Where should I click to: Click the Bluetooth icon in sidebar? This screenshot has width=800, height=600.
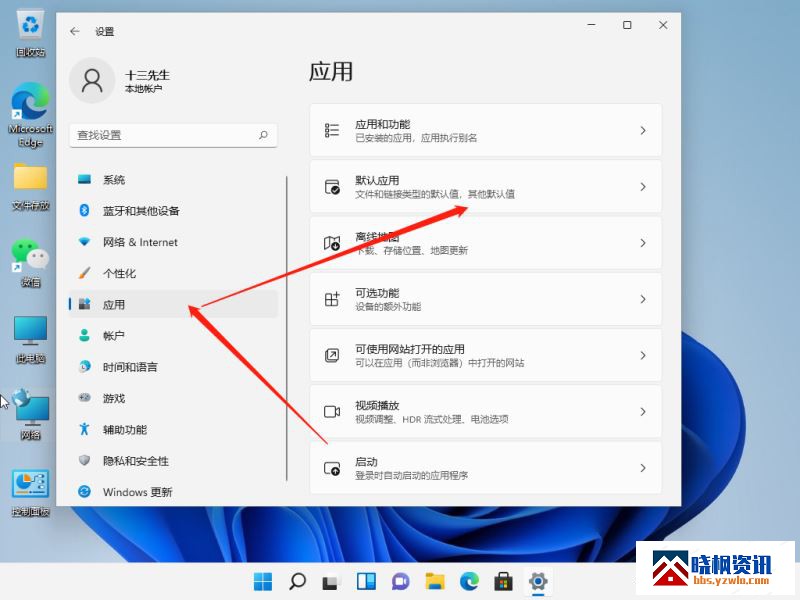tap(84, 210)
